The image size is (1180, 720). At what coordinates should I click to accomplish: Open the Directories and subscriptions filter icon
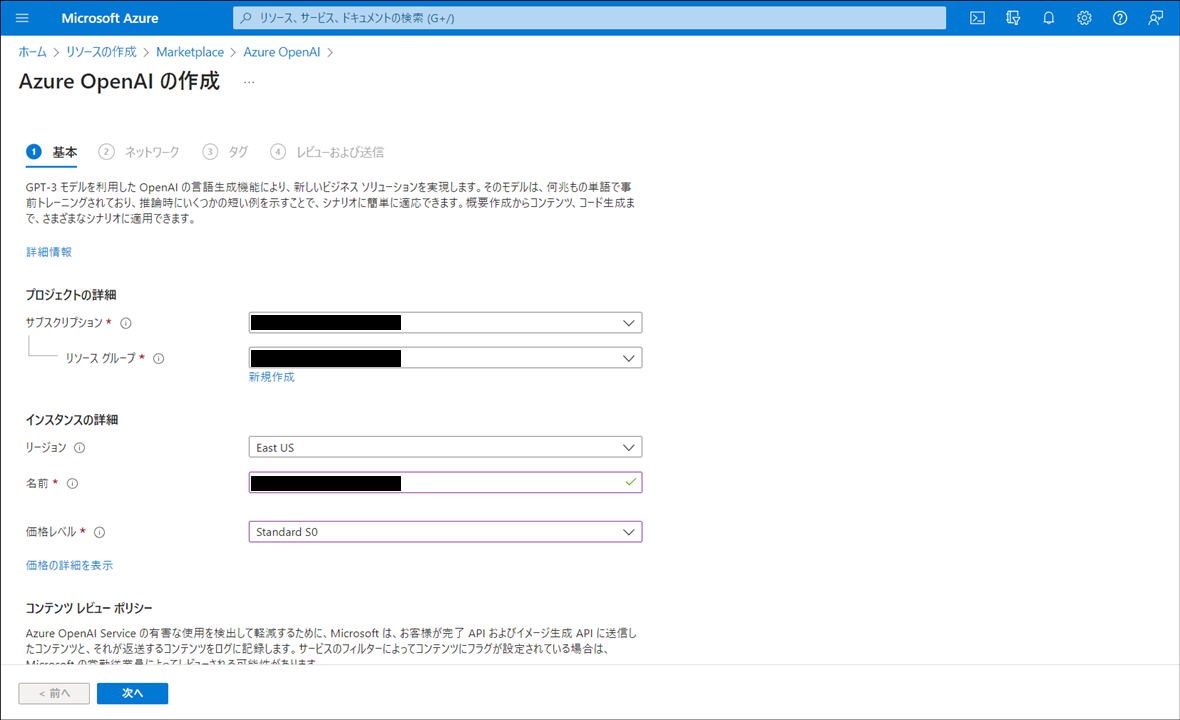pyautogui.click(x=1013, y=18)
